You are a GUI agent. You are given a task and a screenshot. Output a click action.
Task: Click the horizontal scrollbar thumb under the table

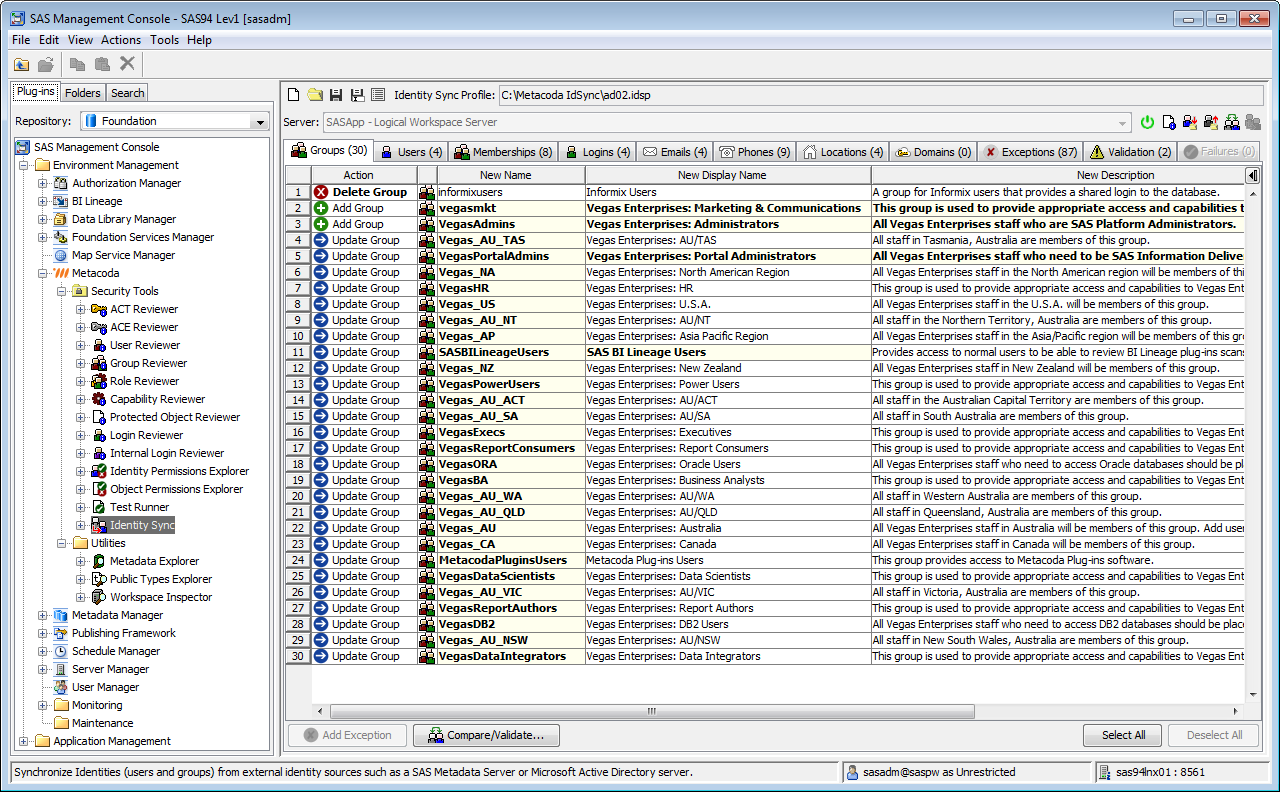pos(651,711)
